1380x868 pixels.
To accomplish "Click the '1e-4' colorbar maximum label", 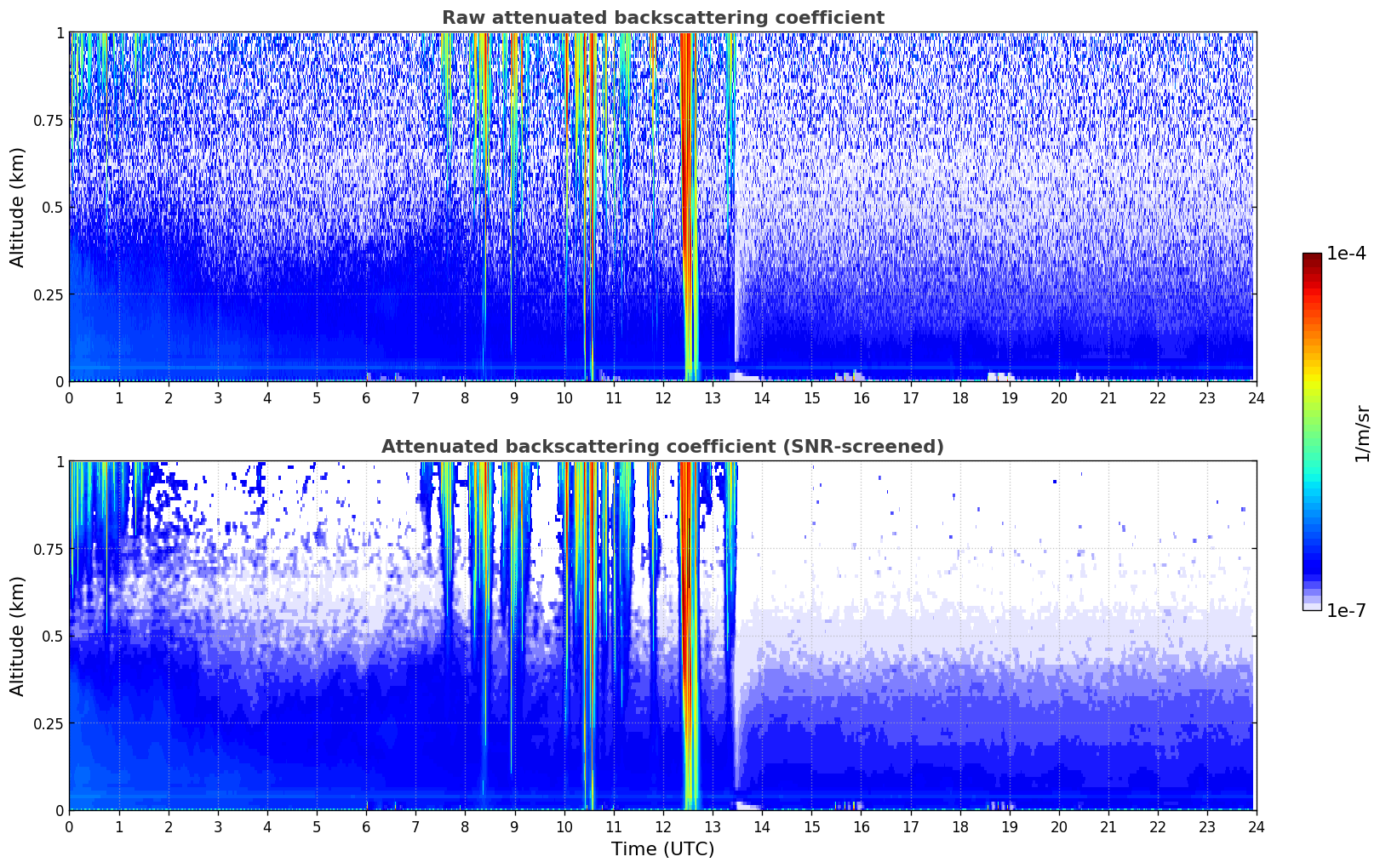I will pos(1346,254).
